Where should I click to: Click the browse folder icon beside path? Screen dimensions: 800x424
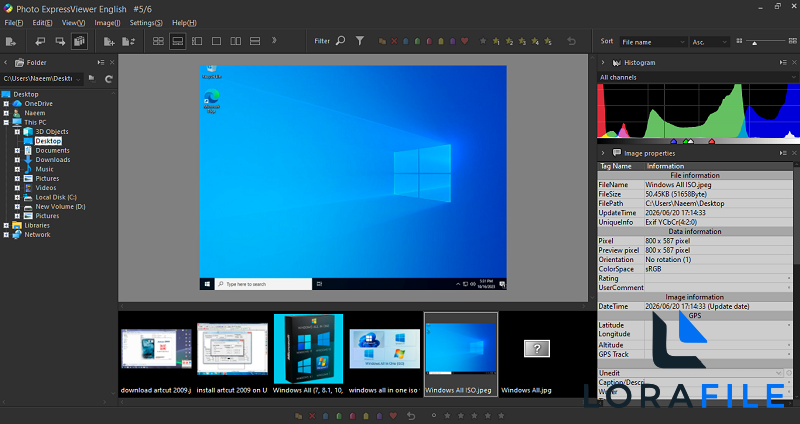pos(92,79)
